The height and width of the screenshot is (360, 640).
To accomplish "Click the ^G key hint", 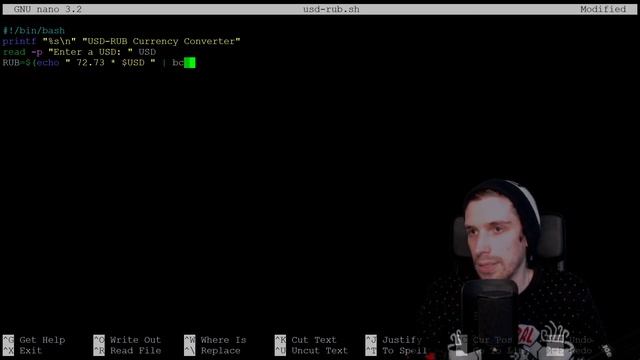I will (x=8, y=340).
